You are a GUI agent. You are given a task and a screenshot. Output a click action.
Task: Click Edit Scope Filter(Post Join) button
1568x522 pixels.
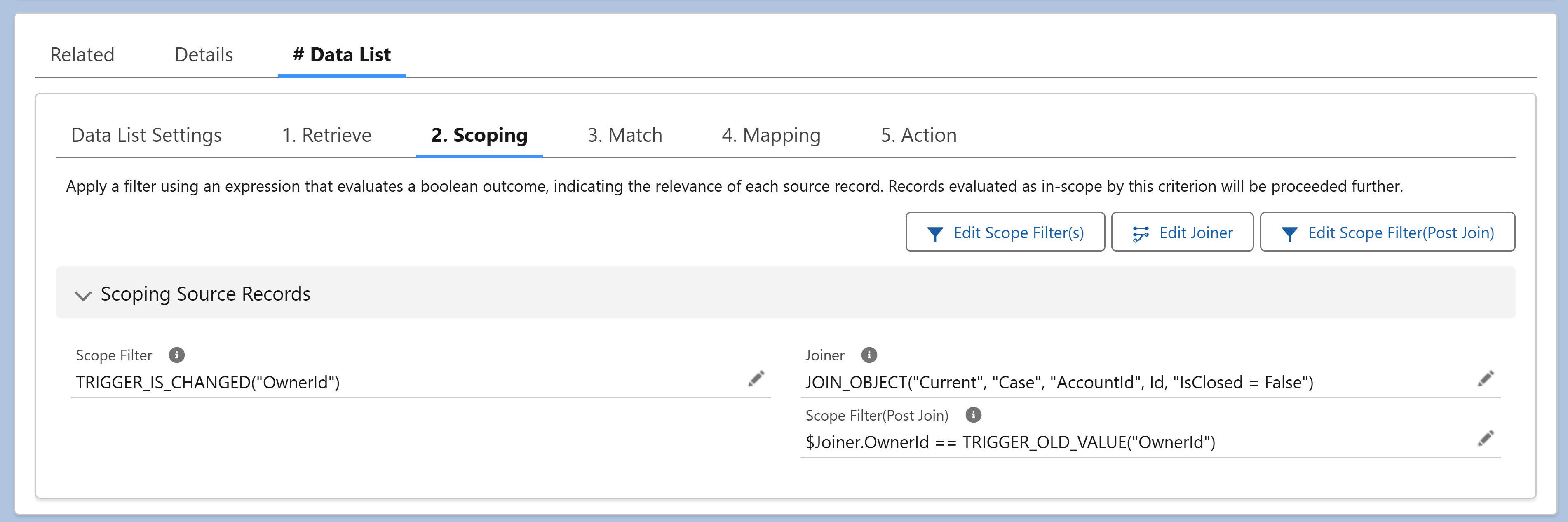pos(1387,232)
